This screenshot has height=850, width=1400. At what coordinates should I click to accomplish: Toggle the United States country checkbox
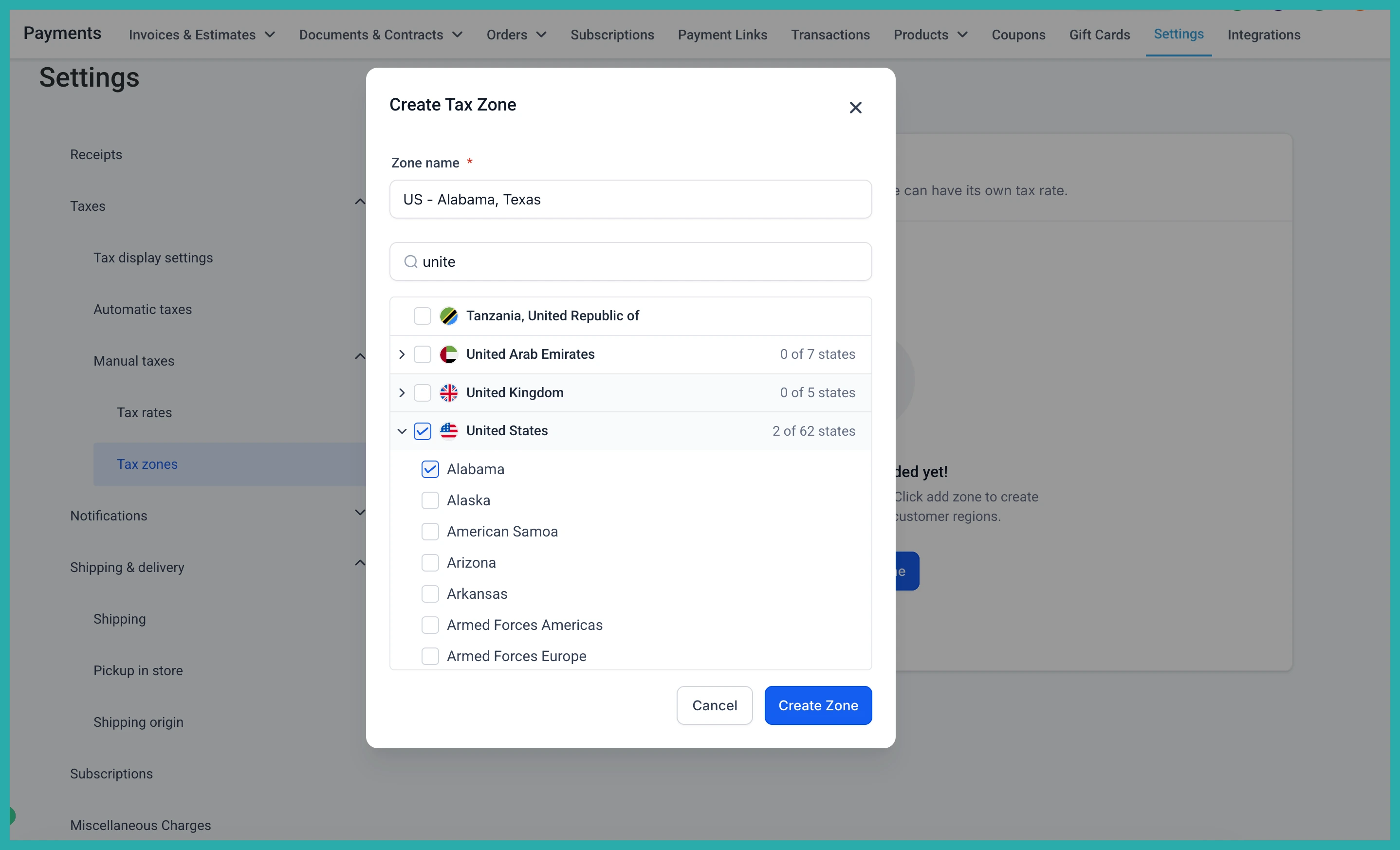click(422, 431)
